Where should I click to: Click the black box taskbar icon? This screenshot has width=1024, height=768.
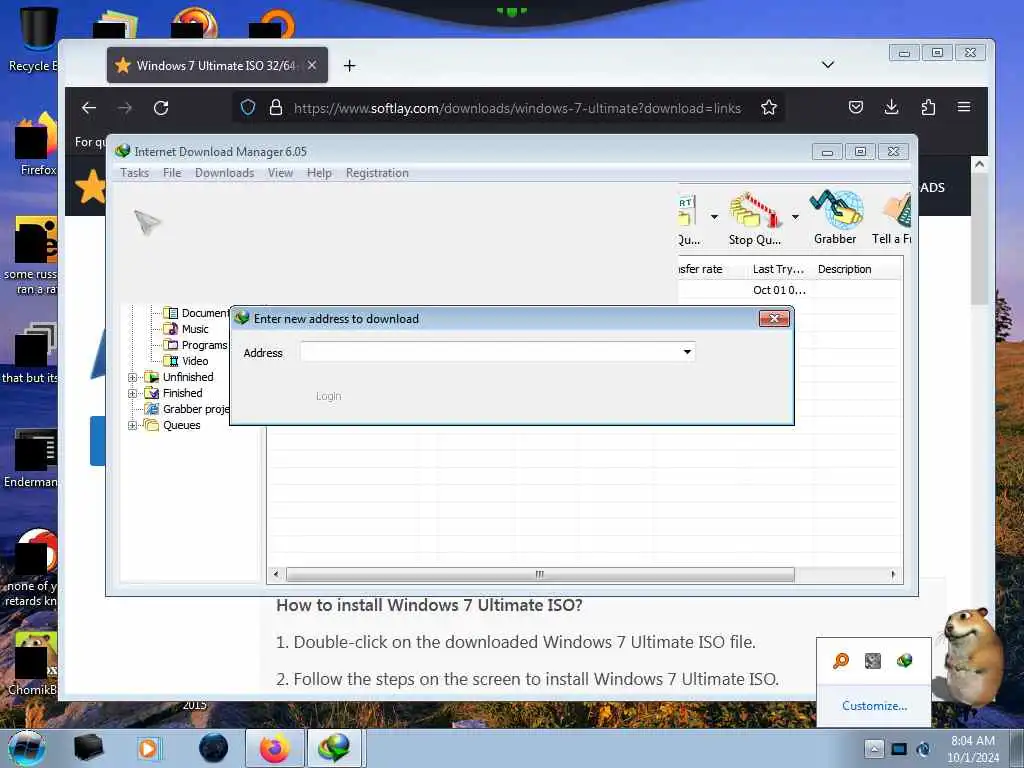point(88,748)
